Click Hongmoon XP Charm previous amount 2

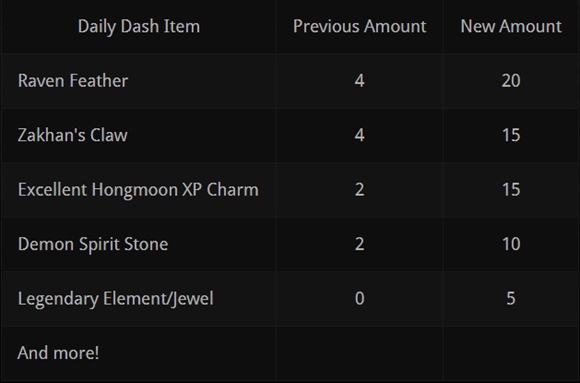coord(360,189)
